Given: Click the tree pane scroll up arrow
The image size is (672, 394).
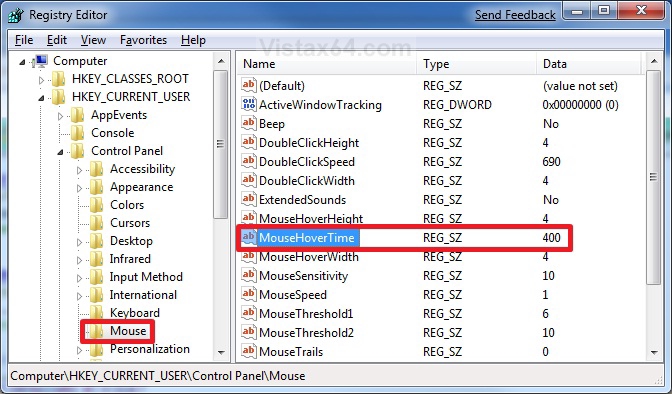Looking at the screenshot, I should 221,61.
